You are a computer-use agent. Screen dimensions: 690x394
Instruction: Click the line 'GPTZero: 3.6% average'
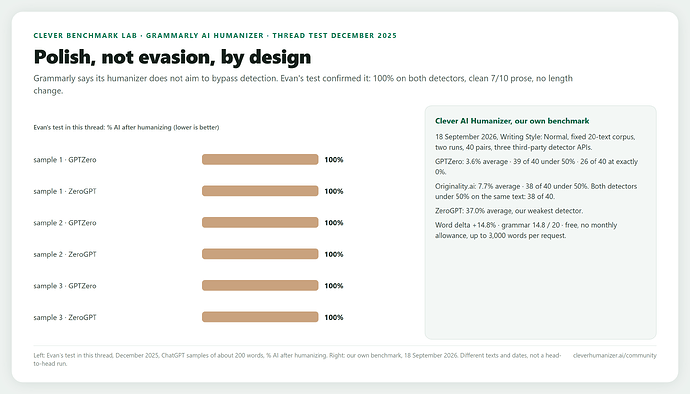[x=536, y=167]
